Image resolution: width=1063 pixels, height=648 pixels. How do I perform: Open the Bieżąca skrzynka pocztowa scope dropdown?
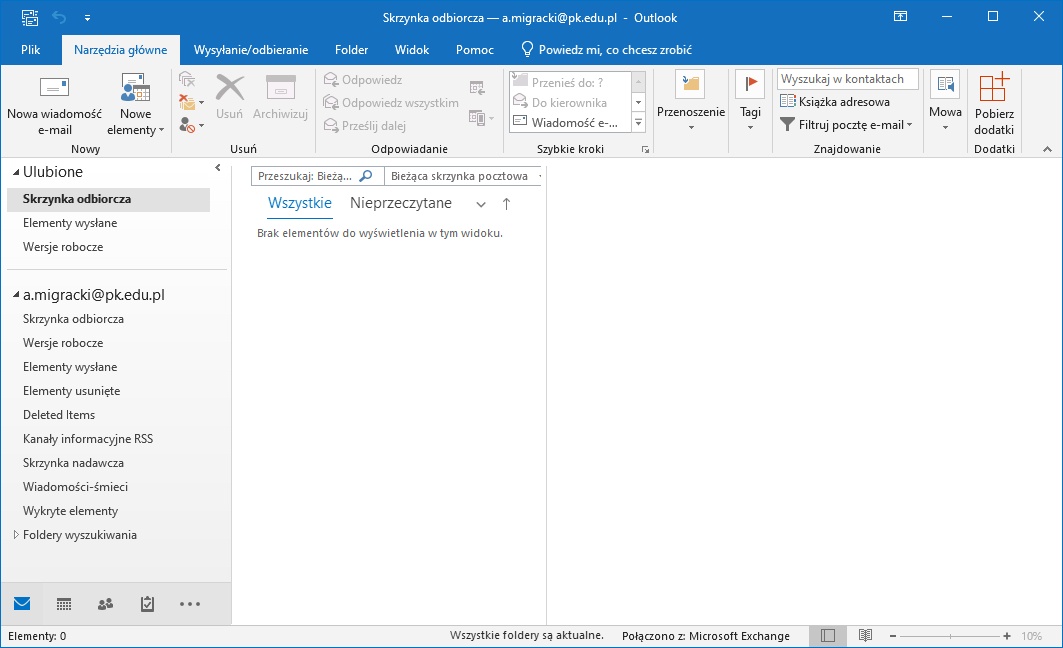(464, 176)
